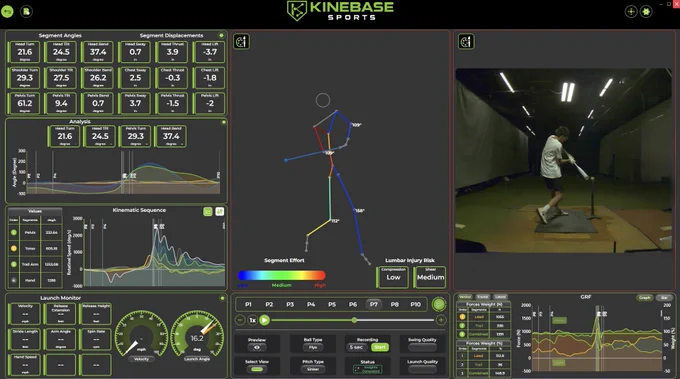Open Analysis Head Tilt 24.5 selector

point(100,136)
